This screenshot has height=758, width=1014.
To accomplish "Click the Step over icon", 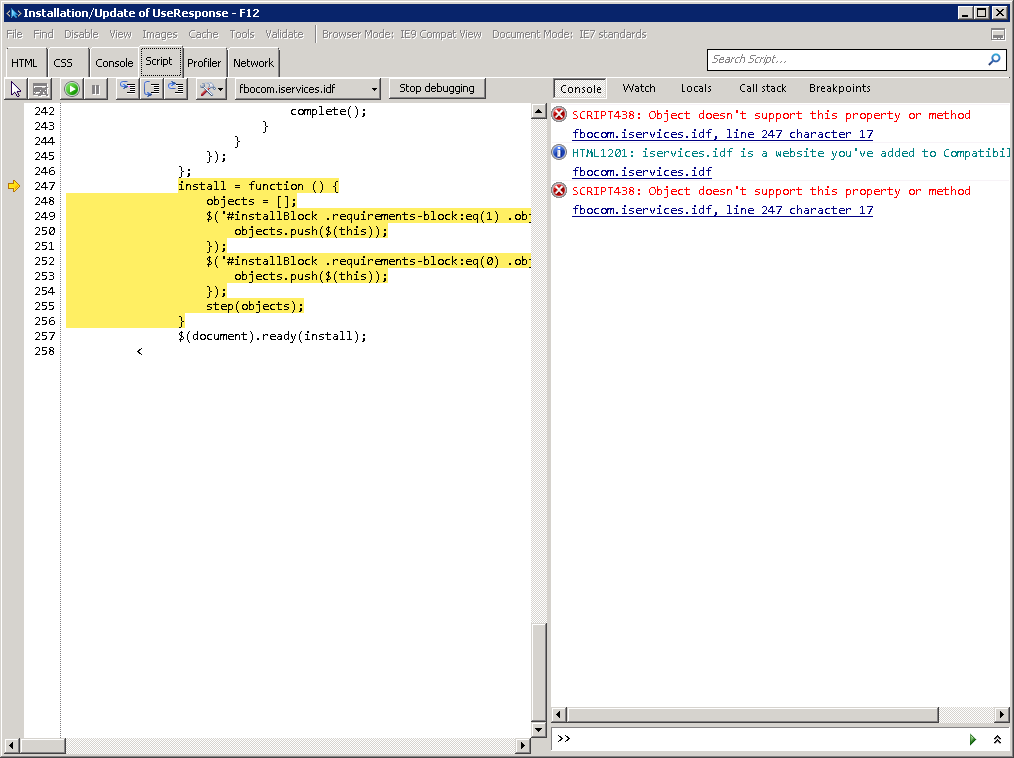I will point(151,89).
